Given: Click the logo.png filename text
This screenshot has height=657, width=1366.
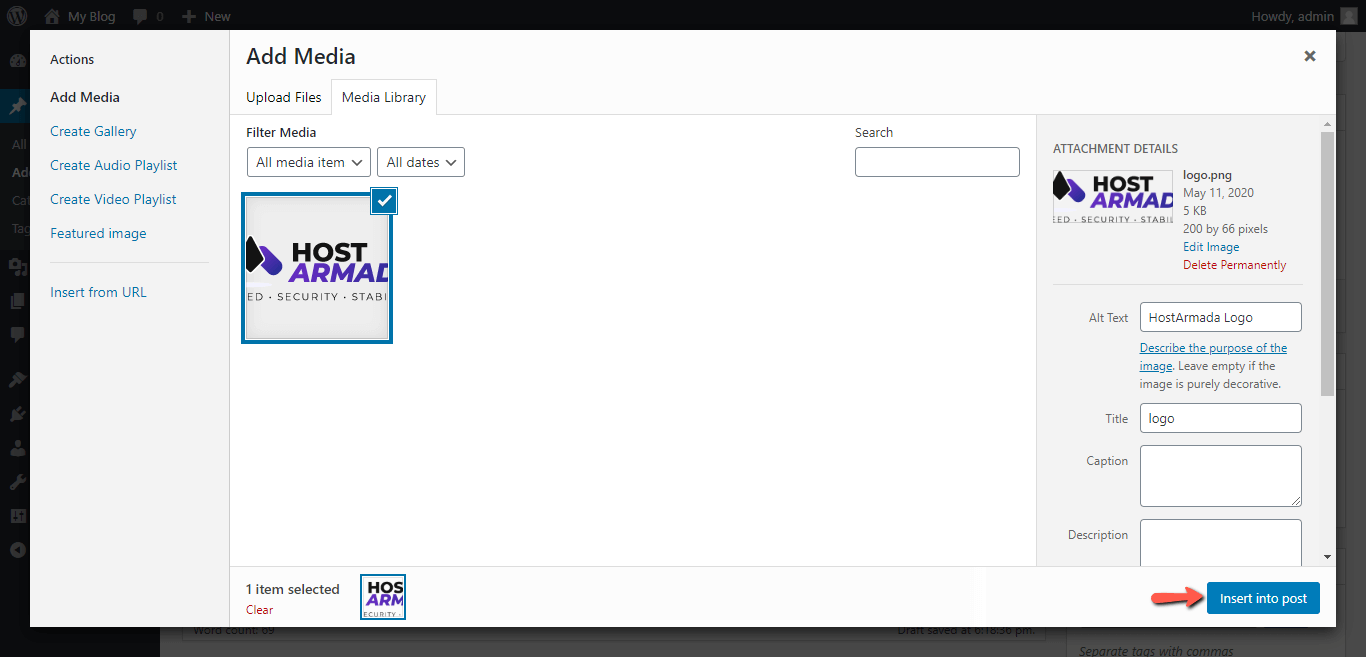Looking at the screenshot, I should pos(1206,175).
